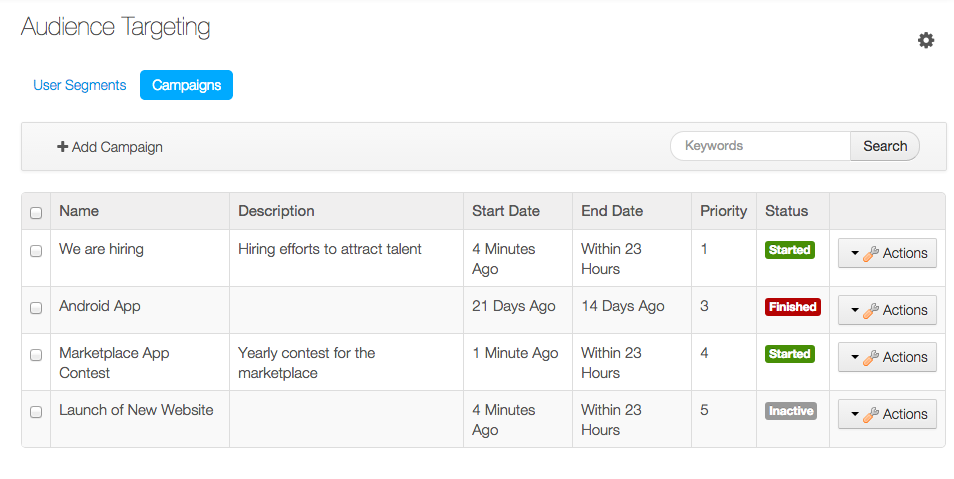Click the gray Inactive status badge
The width and height of the screenshot is (954, 479).
coord(791,411)
